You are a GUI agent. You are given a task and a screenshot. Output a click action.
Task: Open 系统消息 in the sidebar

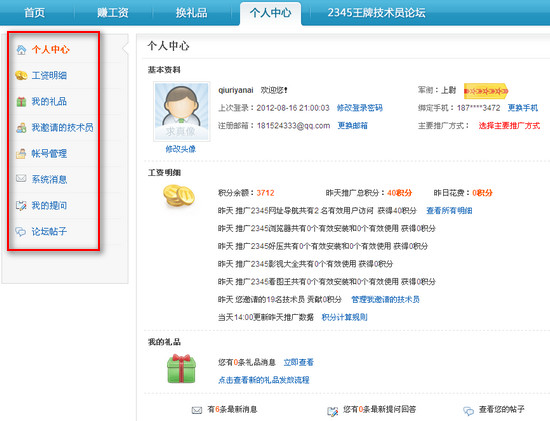point(49,180)
